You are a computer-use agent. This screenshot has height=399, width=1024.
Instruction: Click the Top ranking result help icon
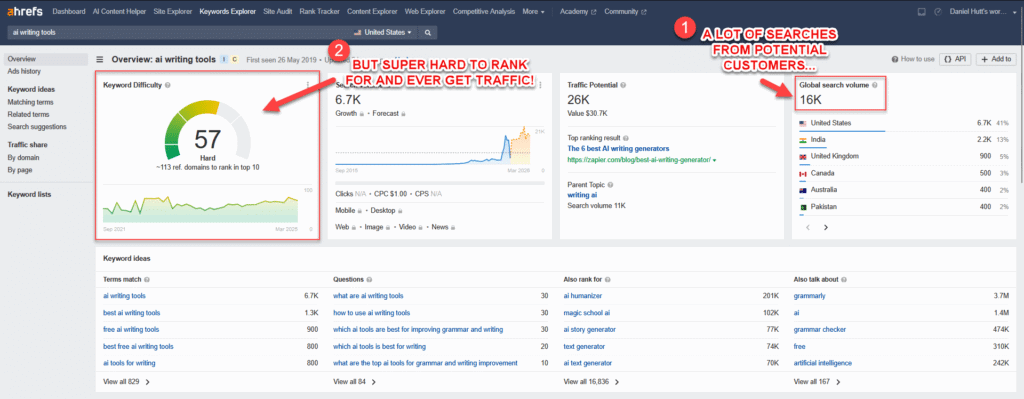[x=625, y=138]
